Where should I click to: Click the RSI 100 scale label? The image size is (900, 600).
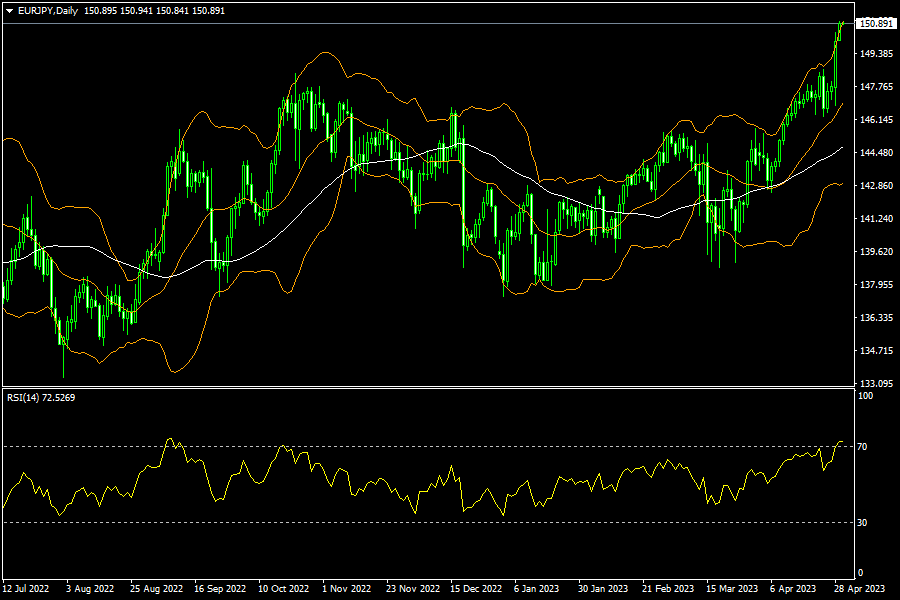coord(865,396)
